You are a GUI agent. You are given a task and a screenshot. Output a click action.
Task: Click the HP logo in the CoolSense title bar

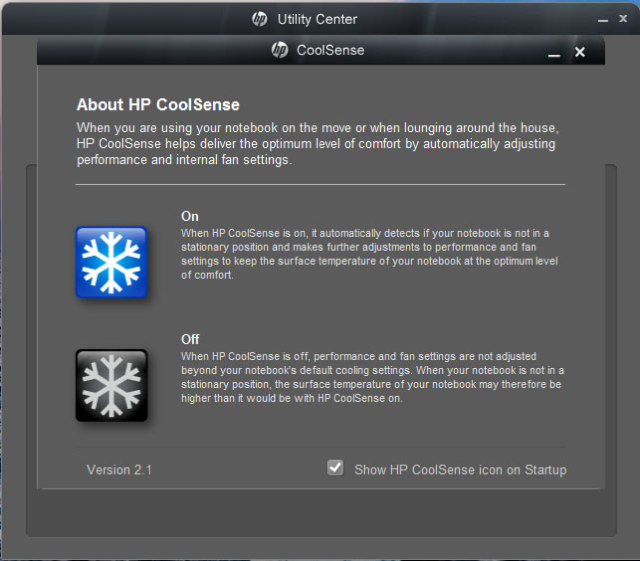point(280,50)
